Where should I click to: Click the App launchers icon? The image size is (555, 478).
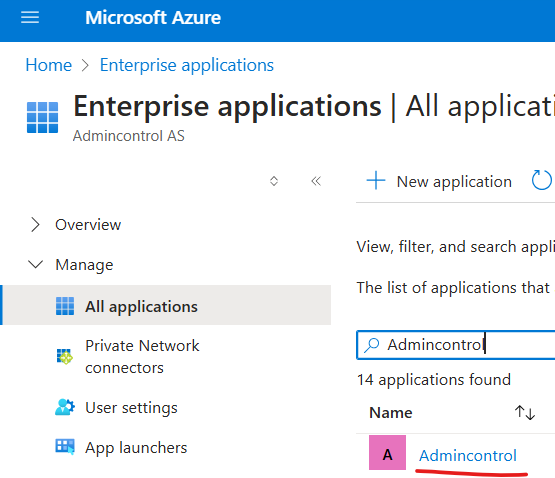[65, 447]
